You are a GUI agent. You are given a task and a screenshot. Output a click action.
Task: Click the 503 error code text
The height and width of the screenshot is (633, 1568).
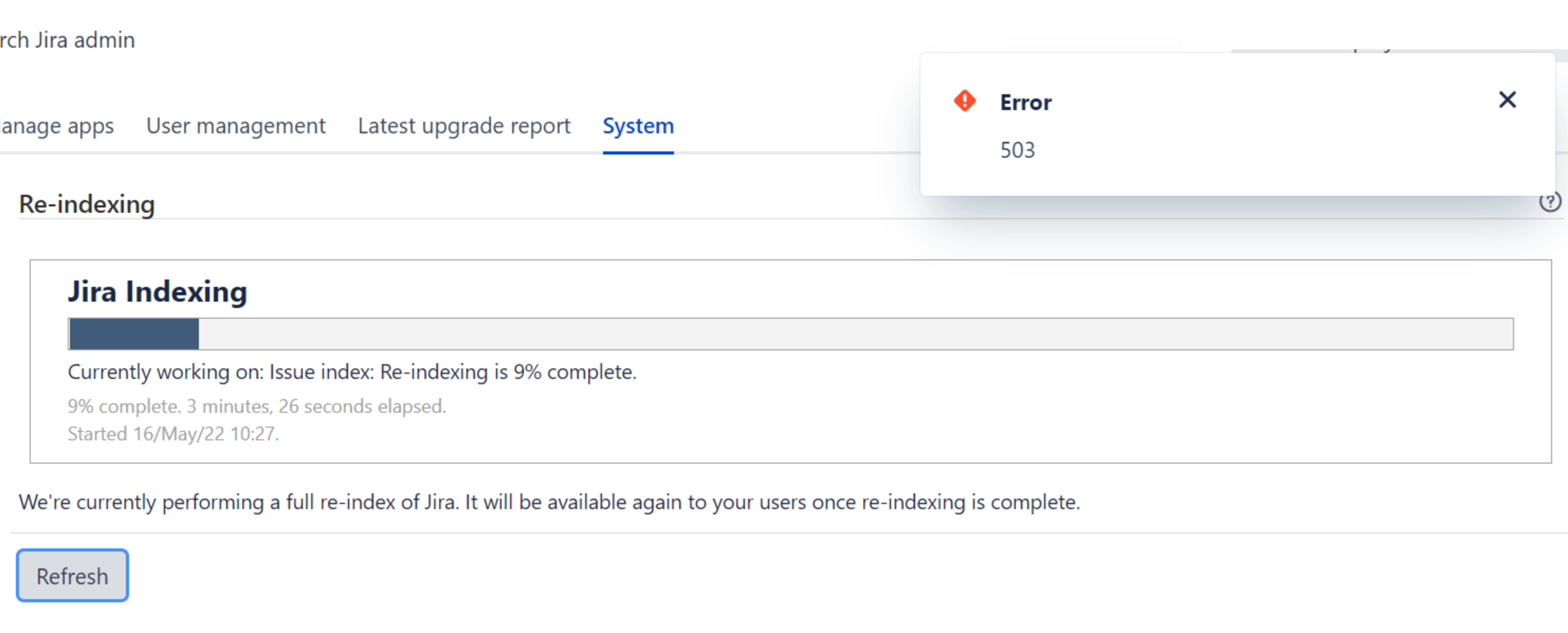point(1017,150)
